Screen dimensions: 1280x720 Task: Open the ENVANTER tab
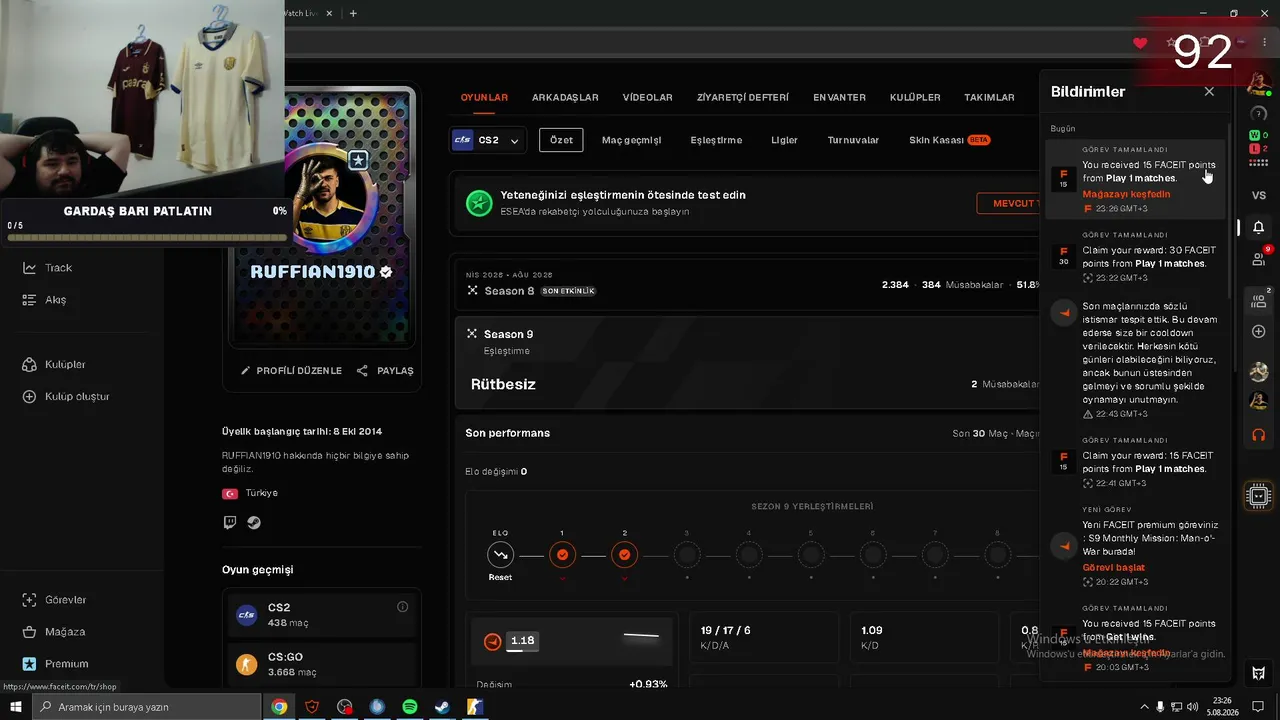(839, 98)
